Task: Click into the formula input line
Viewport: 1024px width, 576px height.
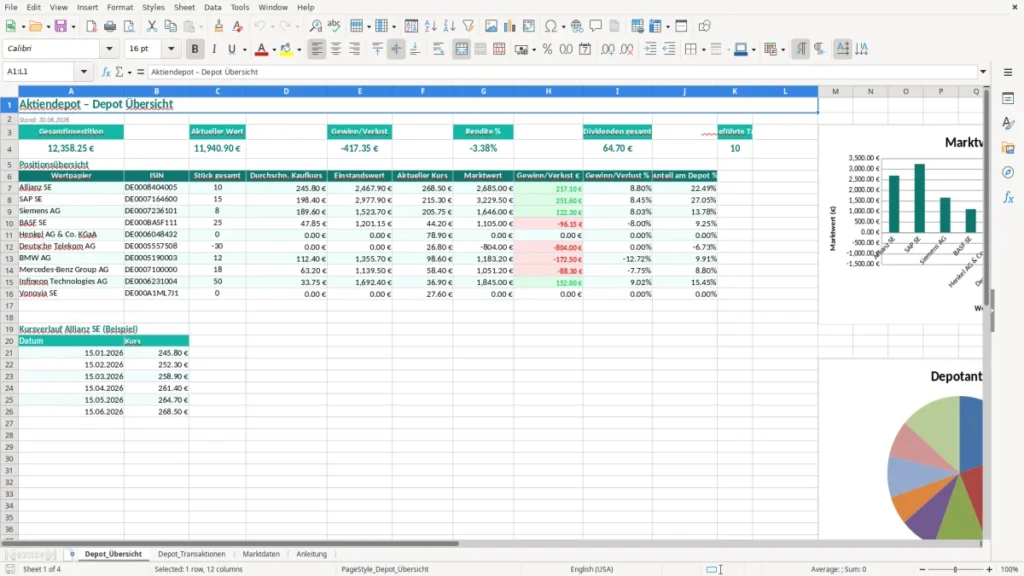Action: click(x=562, y=72)
